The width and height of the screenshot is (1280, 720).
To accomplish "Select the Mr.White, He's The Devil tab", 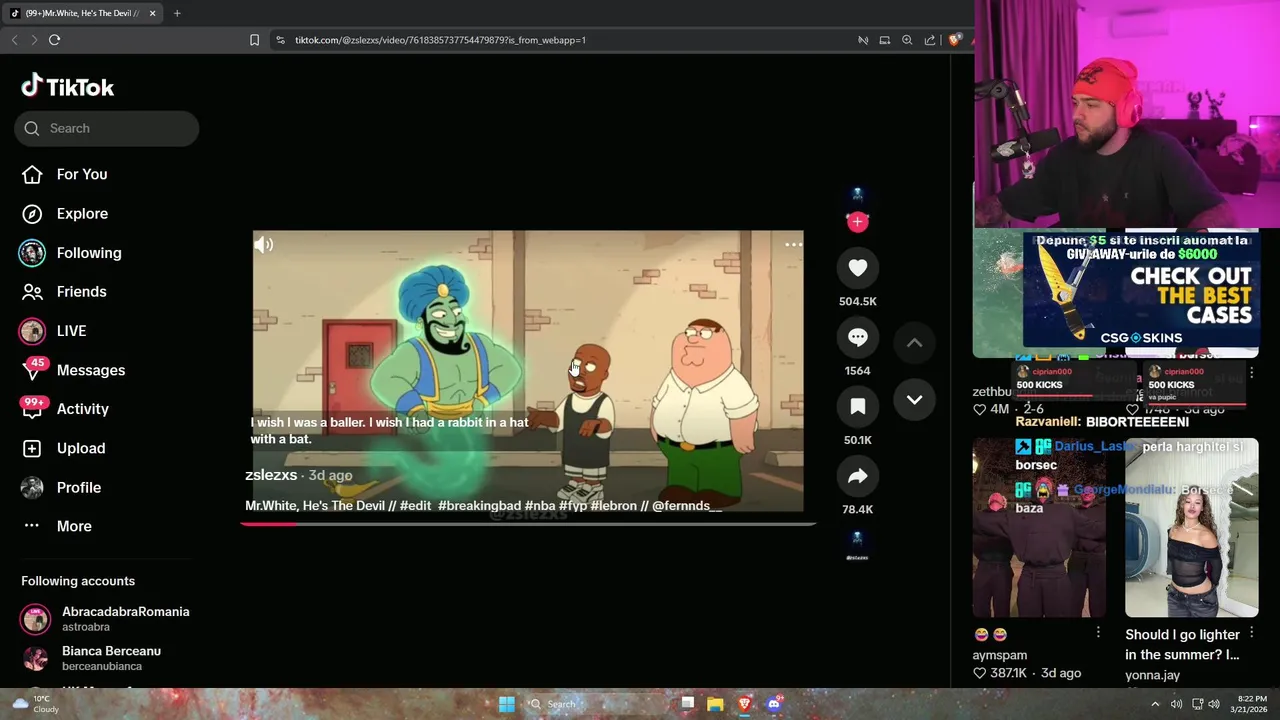I will tap(82, 13).
